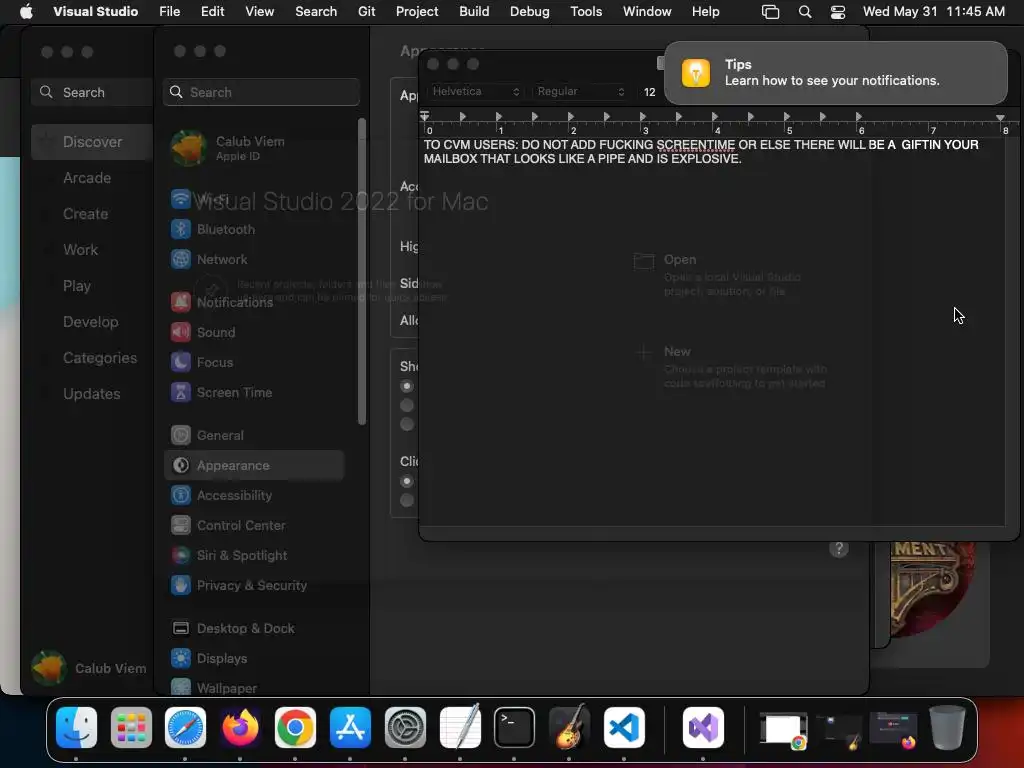Open Visual Studio Code in the Dock

point(624,727)
